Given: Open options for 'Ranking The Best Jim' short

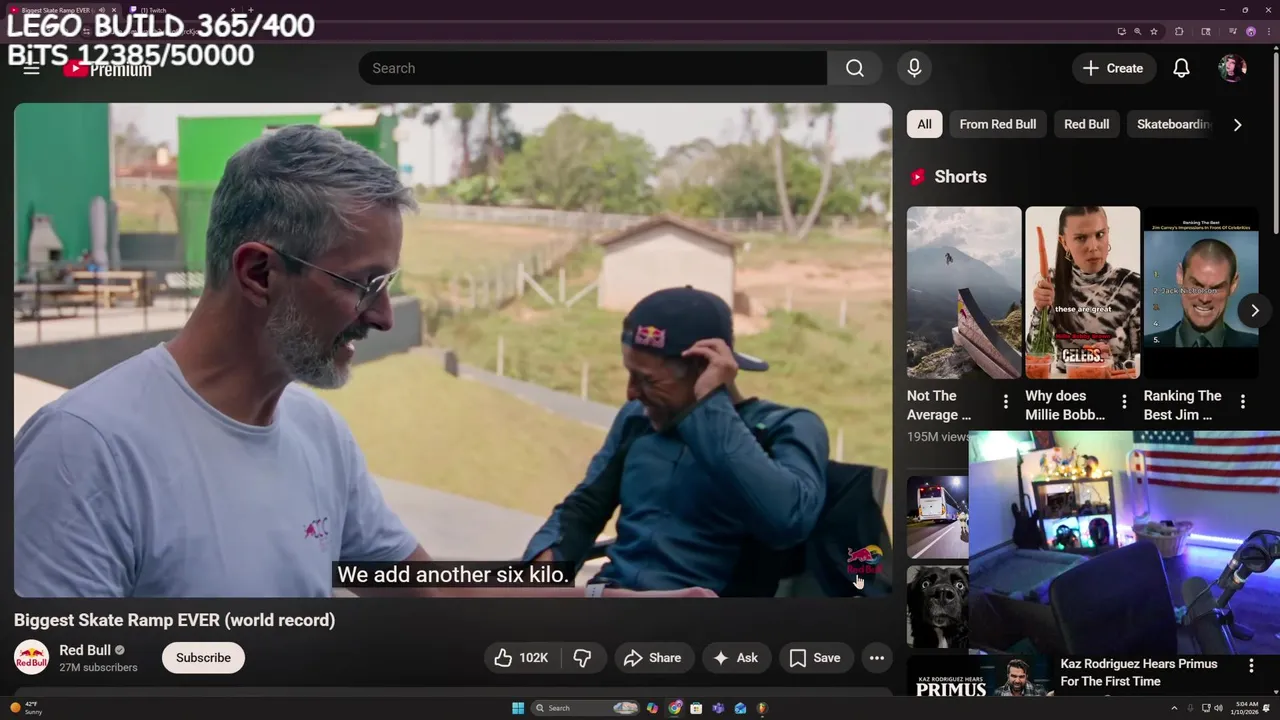Looking at the screenshot, I should click(x=1243, y=401).
